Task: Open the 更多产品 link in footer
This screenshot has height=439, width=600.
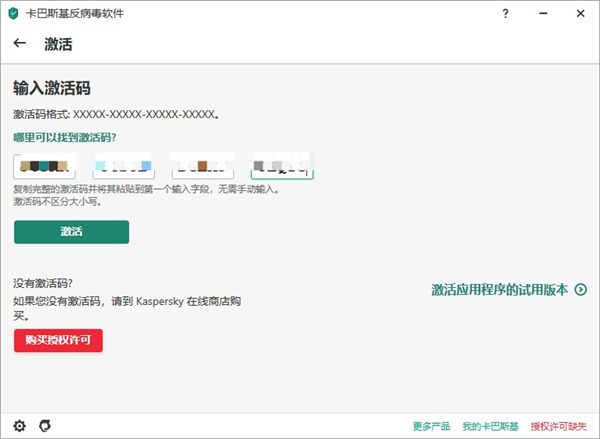Action: pyautogui.click(x=431, y=426)
